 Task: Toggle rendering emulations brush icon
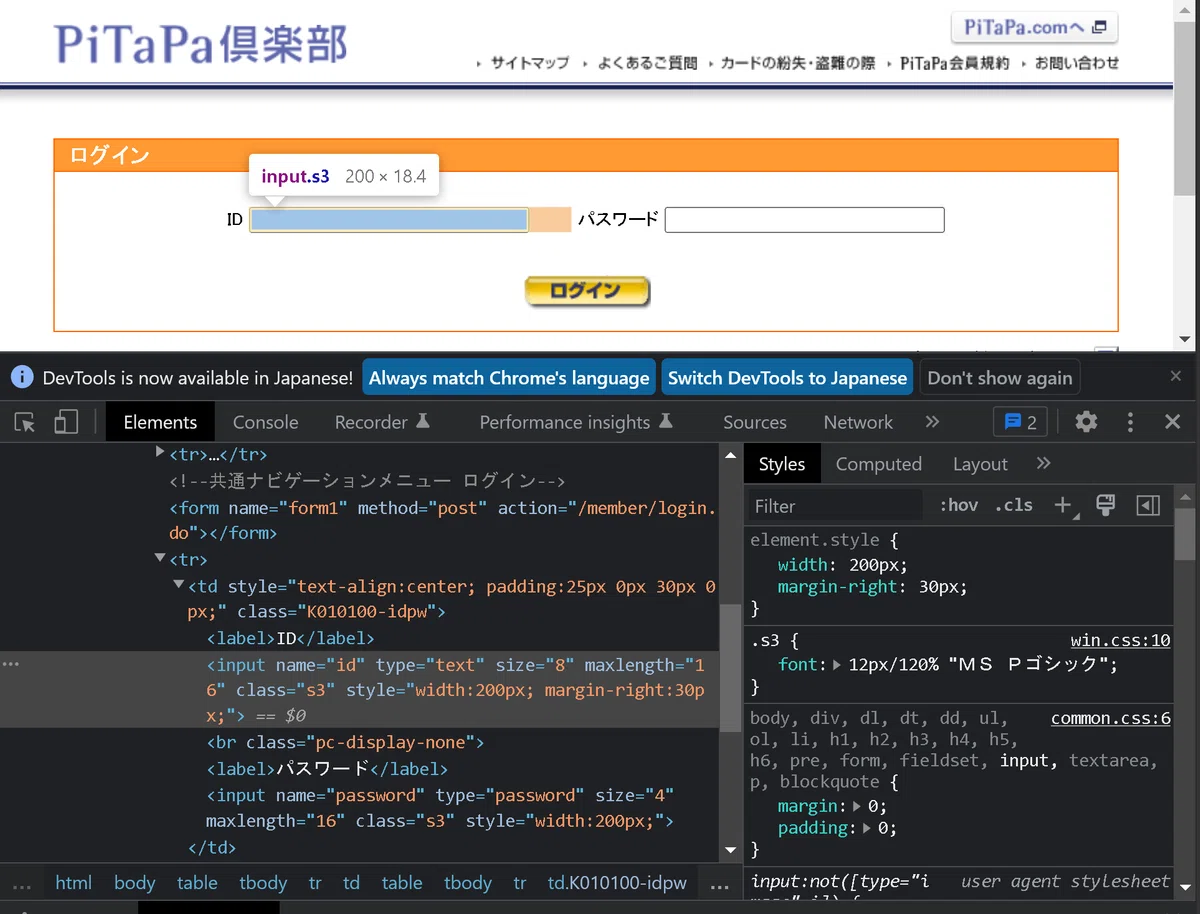pyautogui.click(x=1106, y=505)
